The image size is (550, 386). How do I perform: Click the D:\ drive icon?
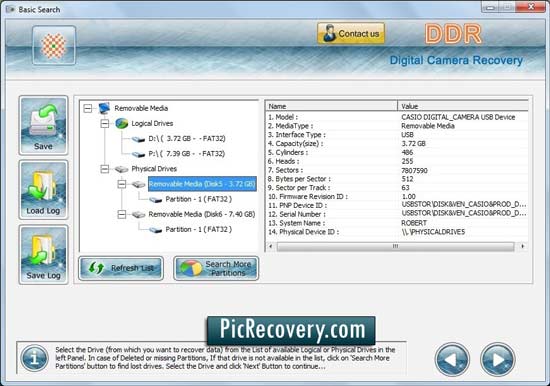coord(138,139)
